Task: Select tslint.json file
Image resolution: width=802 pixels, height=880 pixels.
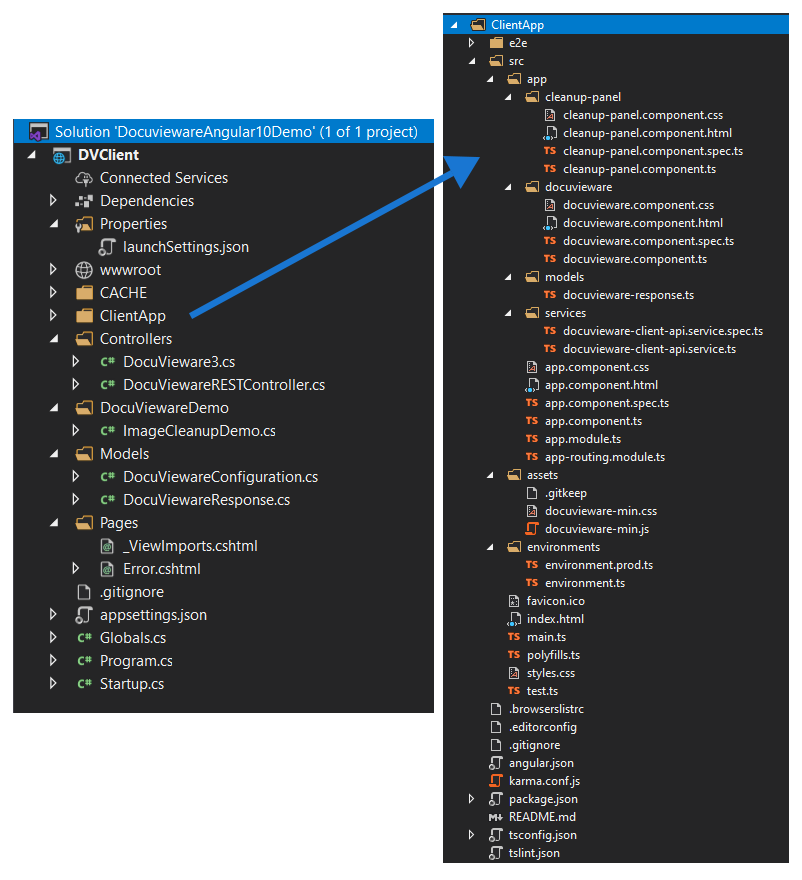Action: pos(534,853)
